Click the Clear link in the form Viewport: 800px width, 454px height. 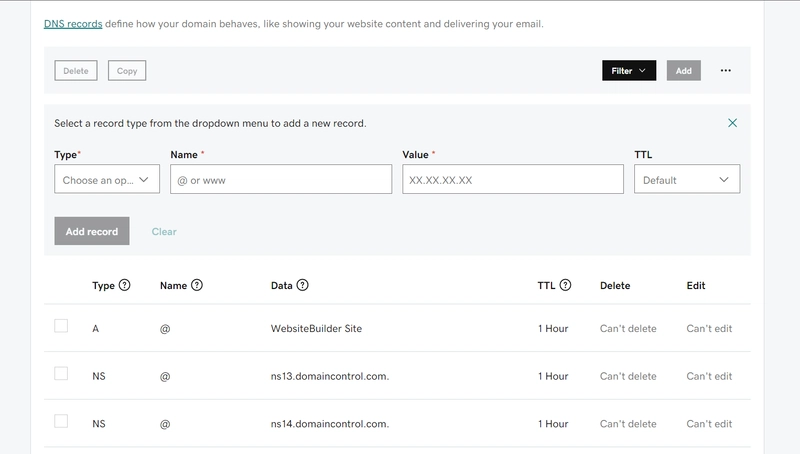pos(164,231)
